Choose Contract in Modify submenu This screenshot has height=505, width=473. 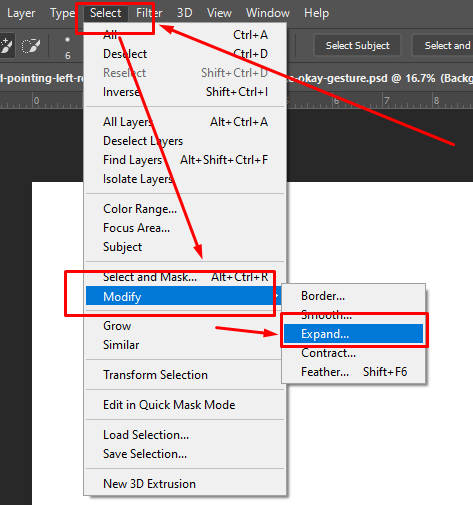(x=353, y=353)
